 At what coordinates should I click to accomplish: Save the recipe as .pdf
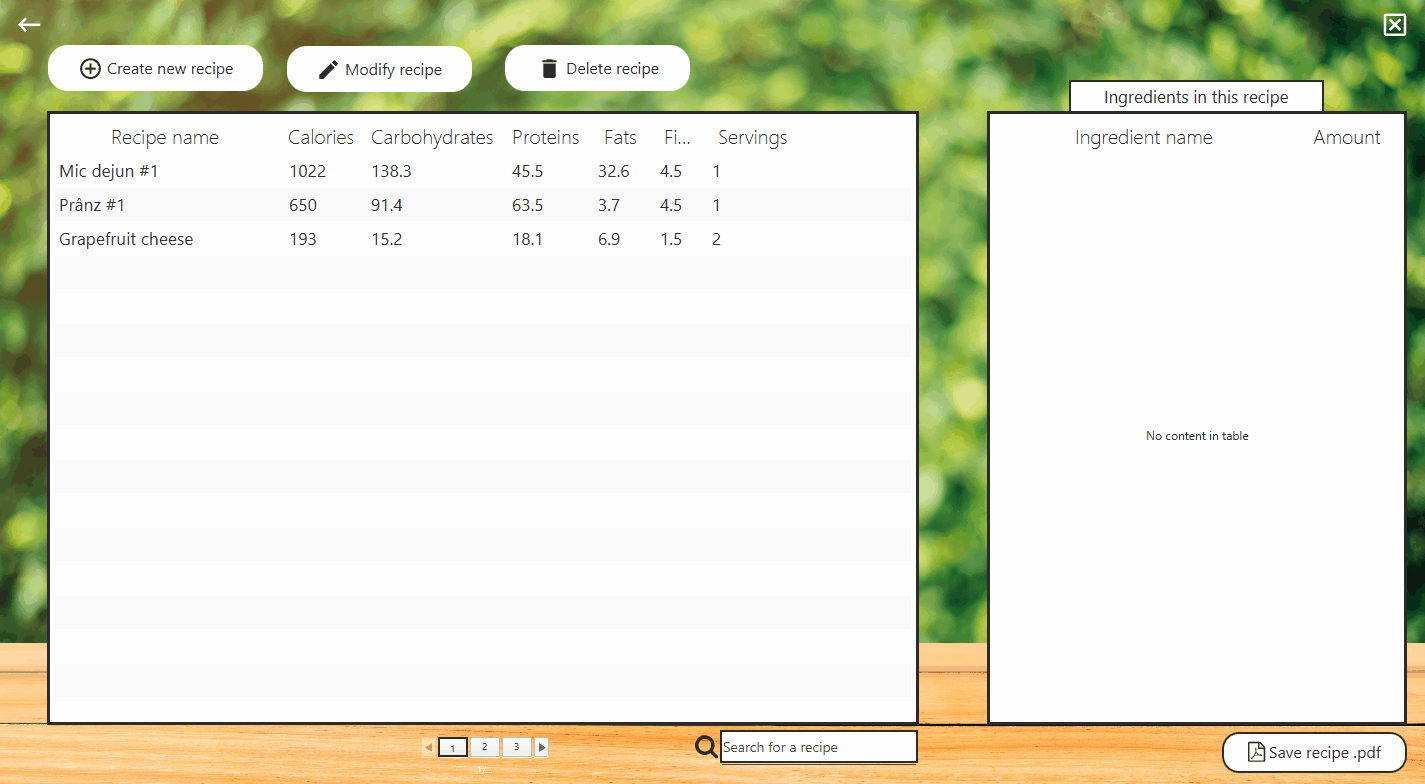tap(1314, 753)
